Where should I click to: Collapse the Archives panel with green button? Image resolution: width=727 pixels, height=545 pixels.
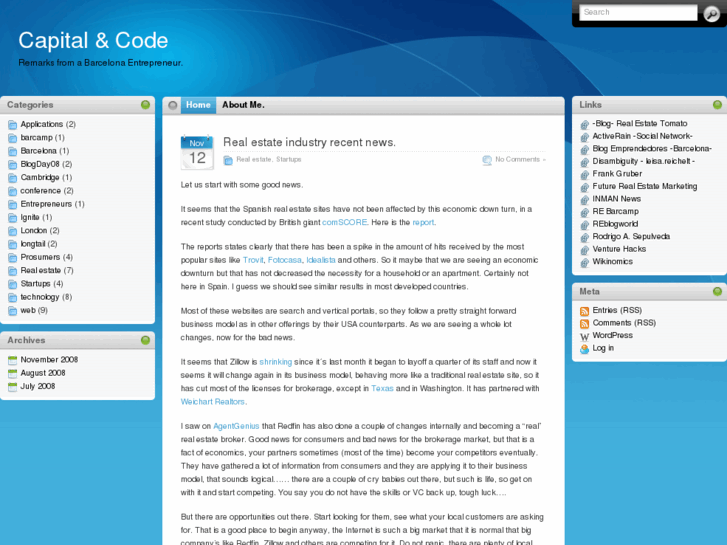tap(145, 340)
